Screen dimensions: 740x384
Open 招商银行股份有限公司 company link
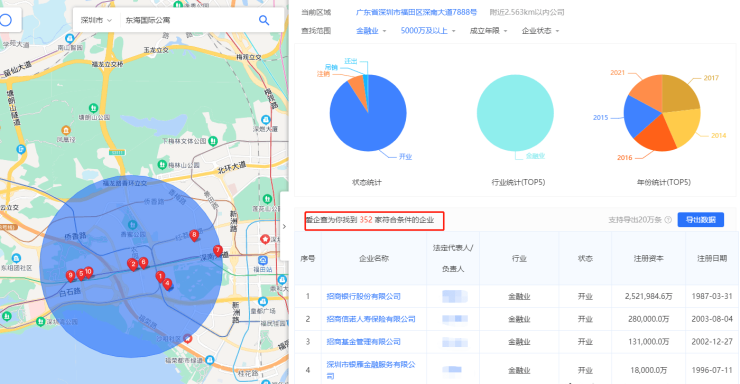364,296
